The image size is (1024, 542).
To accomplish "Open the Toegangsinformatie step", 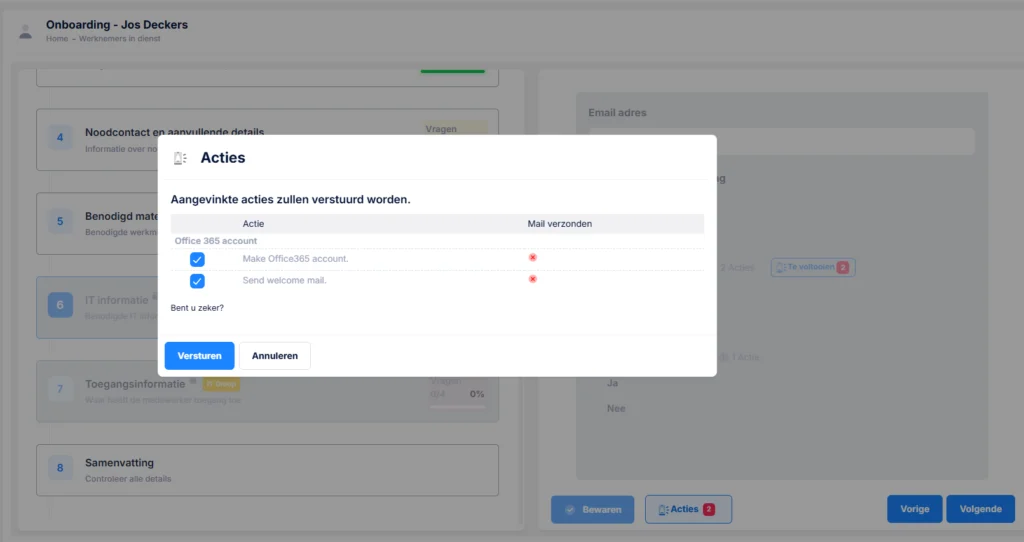I will point(267,391).
